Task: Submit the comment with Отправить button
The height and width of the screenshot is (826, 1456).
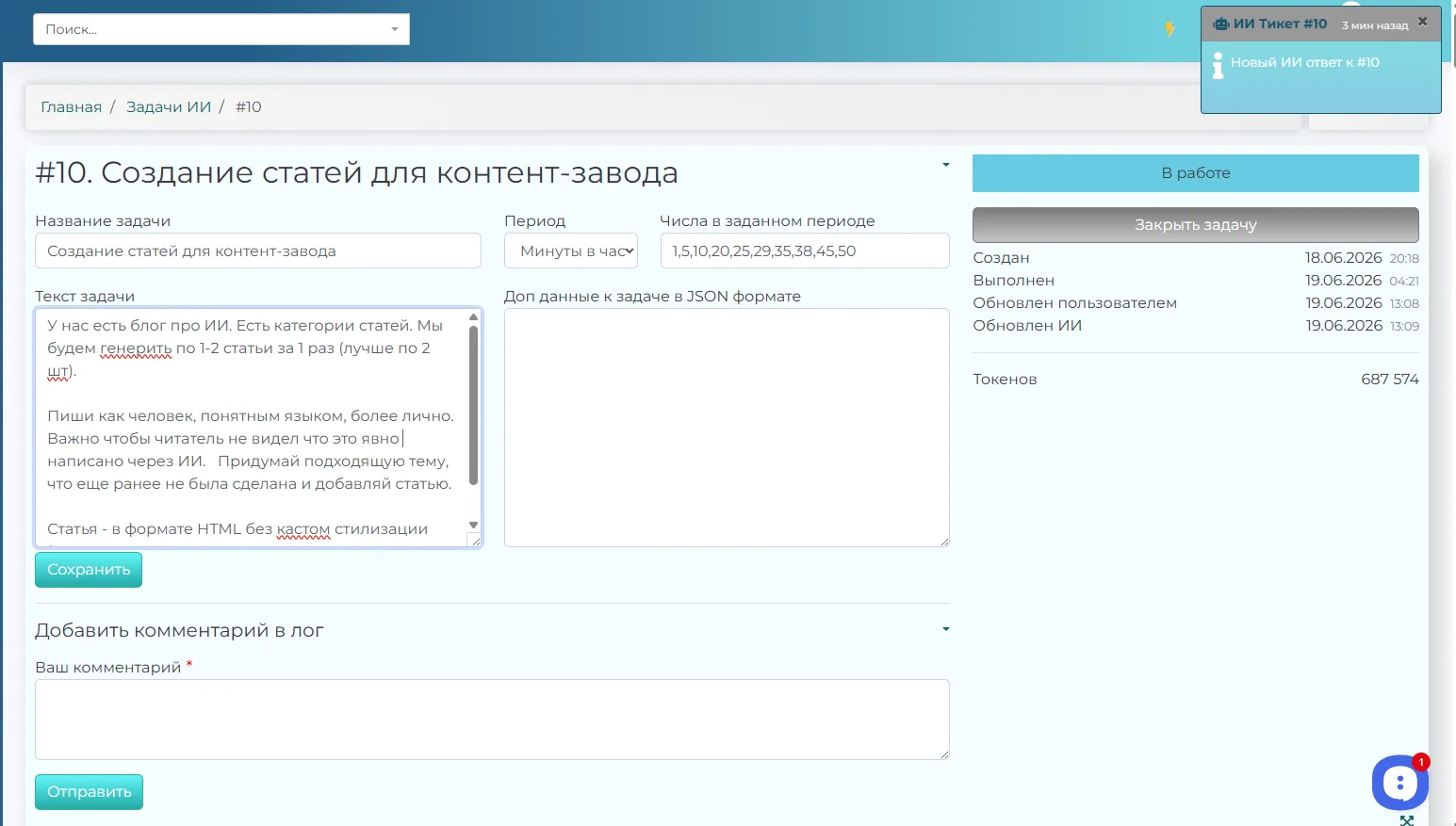Action: point(89,792)
